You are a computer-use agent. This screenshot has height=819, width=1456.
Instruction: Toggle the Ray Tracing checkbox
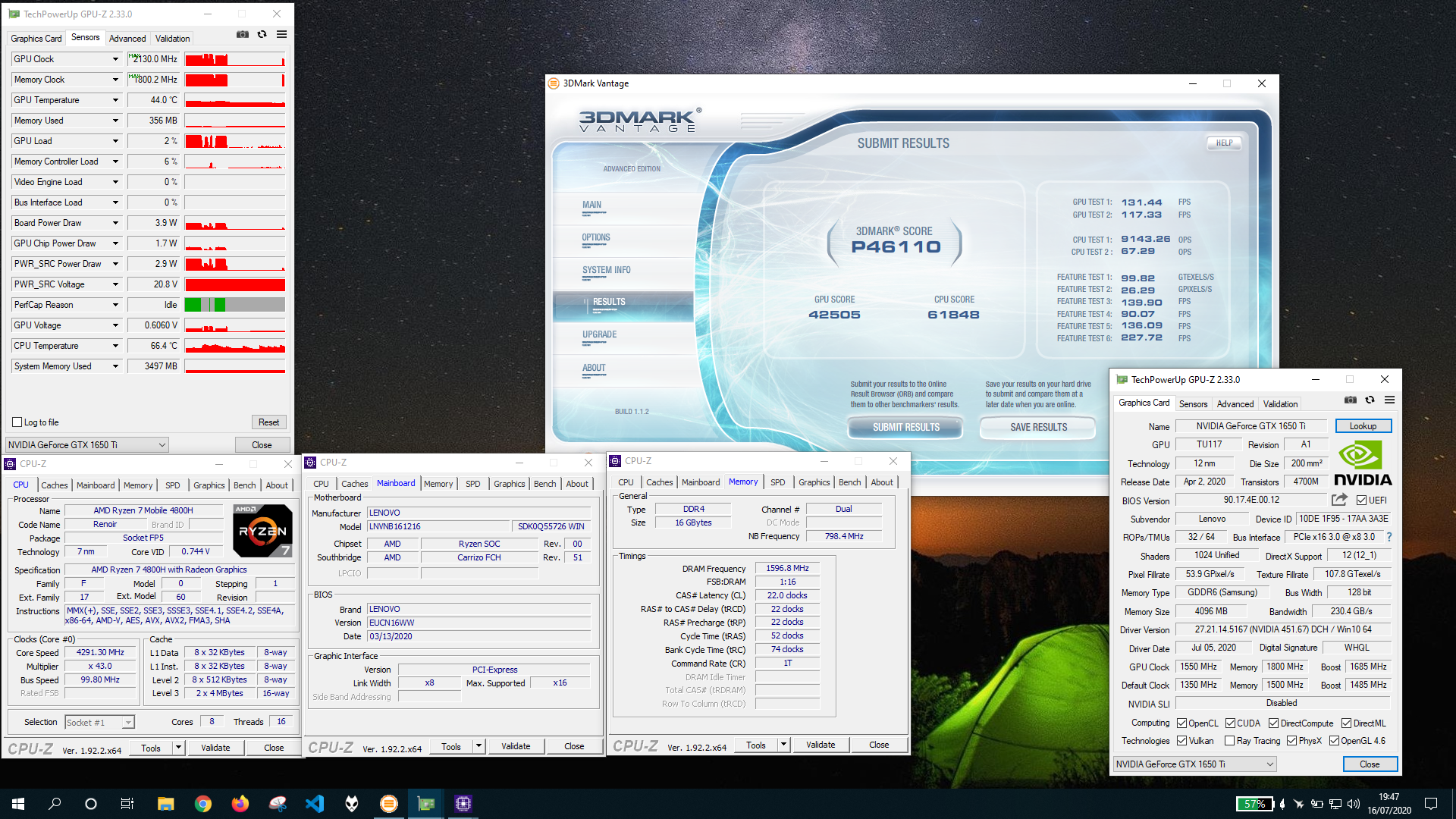pyautogui.click(x=1229, y=741)
